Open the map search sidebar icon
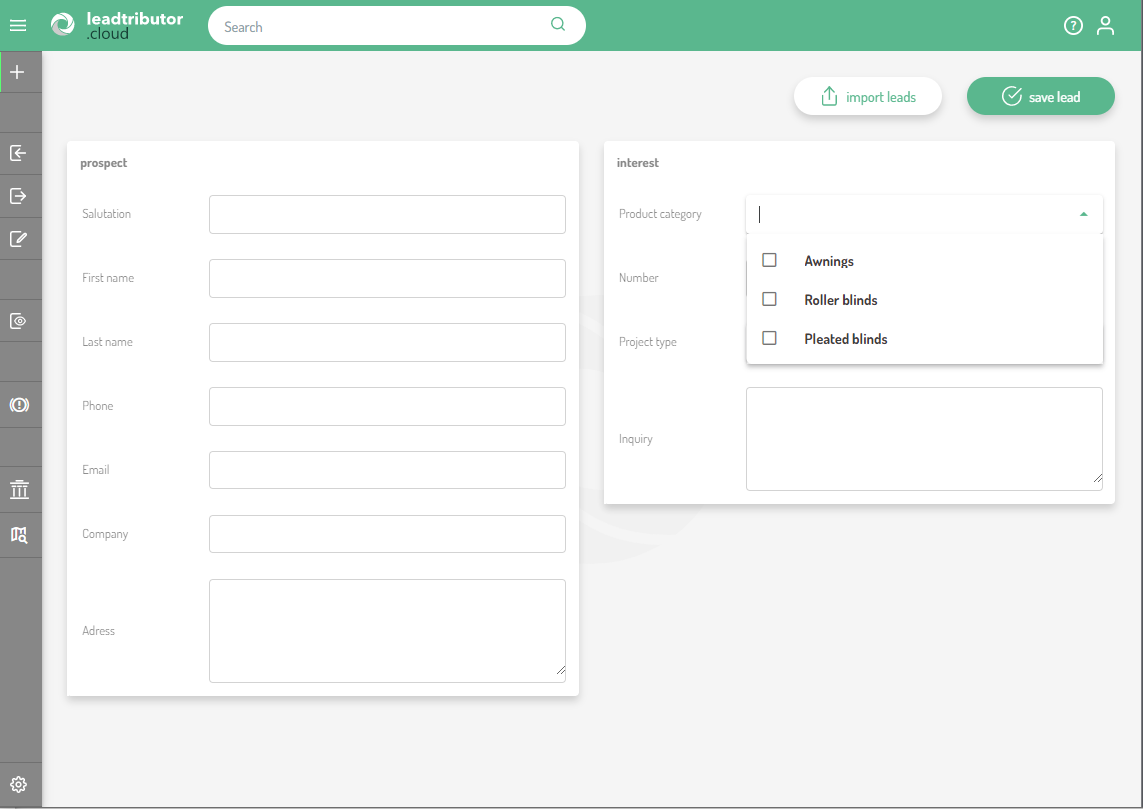 (x=18, y=535)
